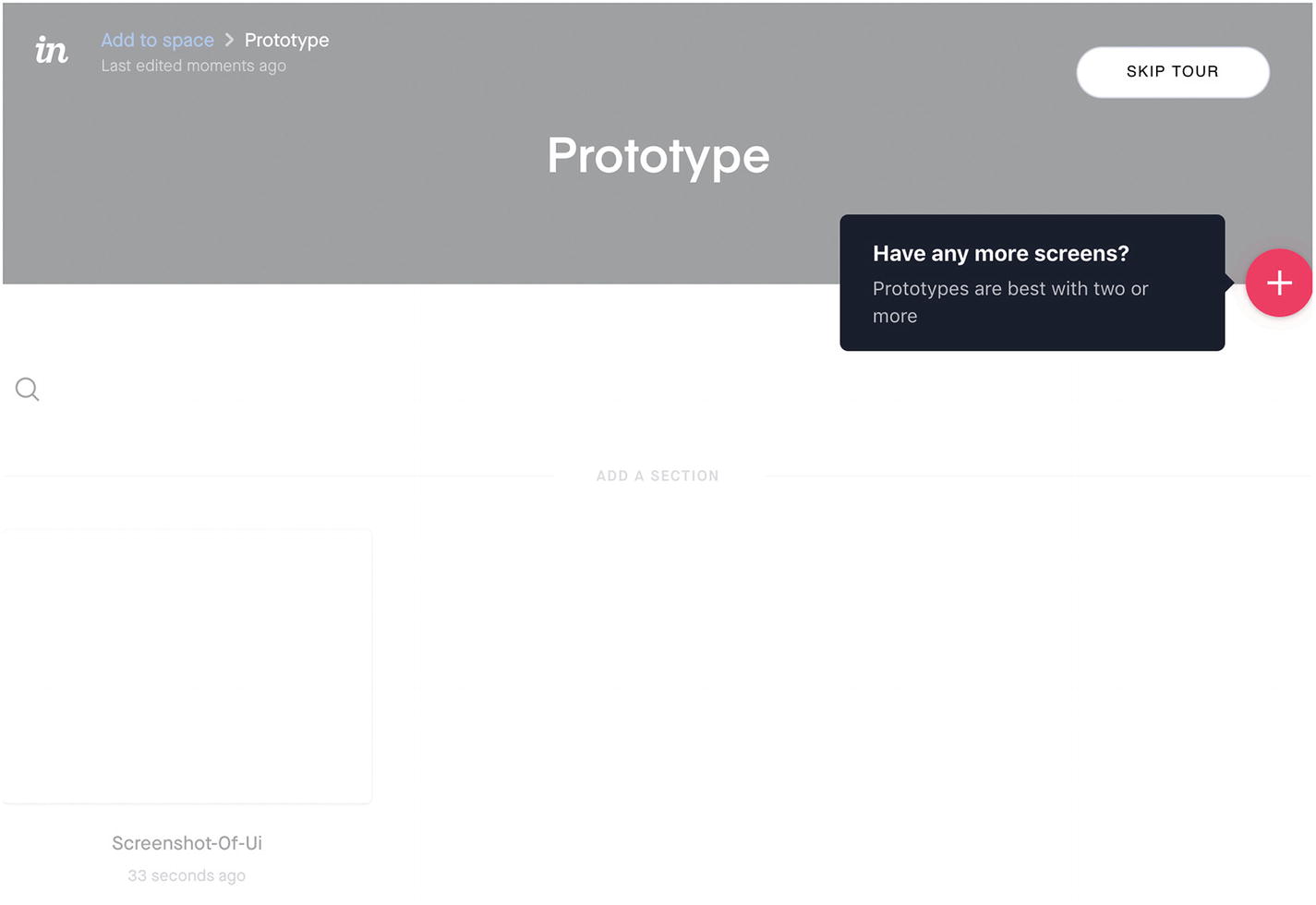Click the InVision logo icon

pyautogui.click(x=52, y=50)
